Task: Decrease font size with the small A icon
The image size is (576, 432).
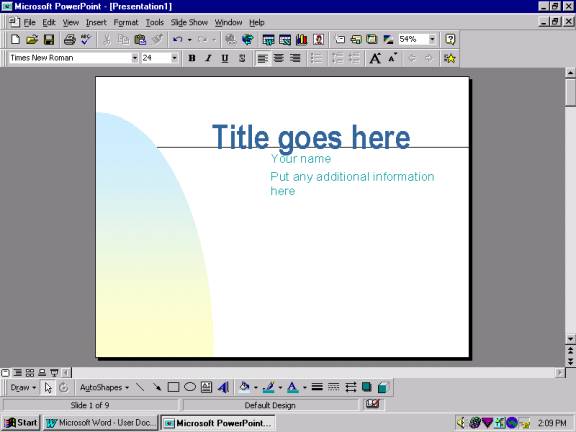Action: (x=392, y=58)
